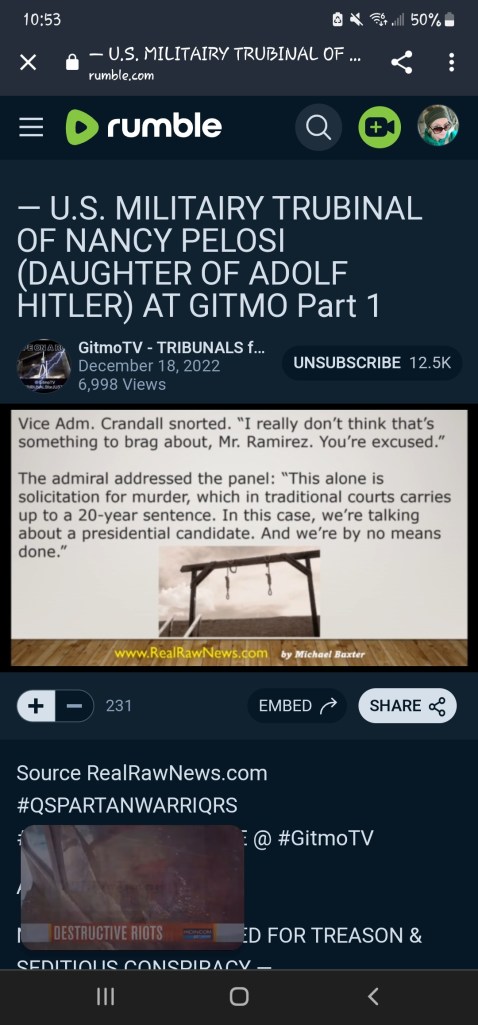
Task: Open the three-dot browser overflow menu
Action: pos(451,63)
